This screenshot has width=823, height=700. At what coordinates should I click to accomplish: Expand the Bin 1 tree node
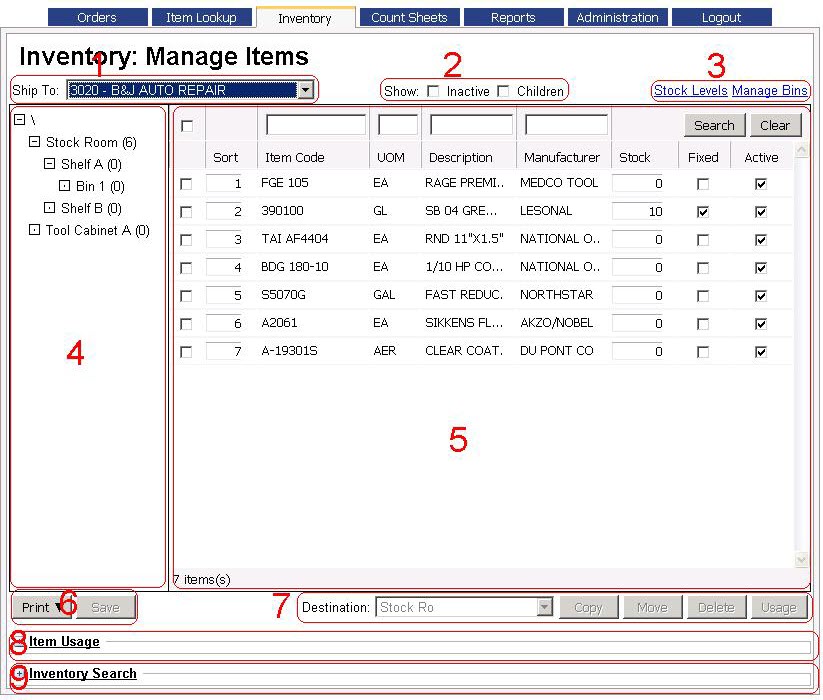[x=65, y=186]
